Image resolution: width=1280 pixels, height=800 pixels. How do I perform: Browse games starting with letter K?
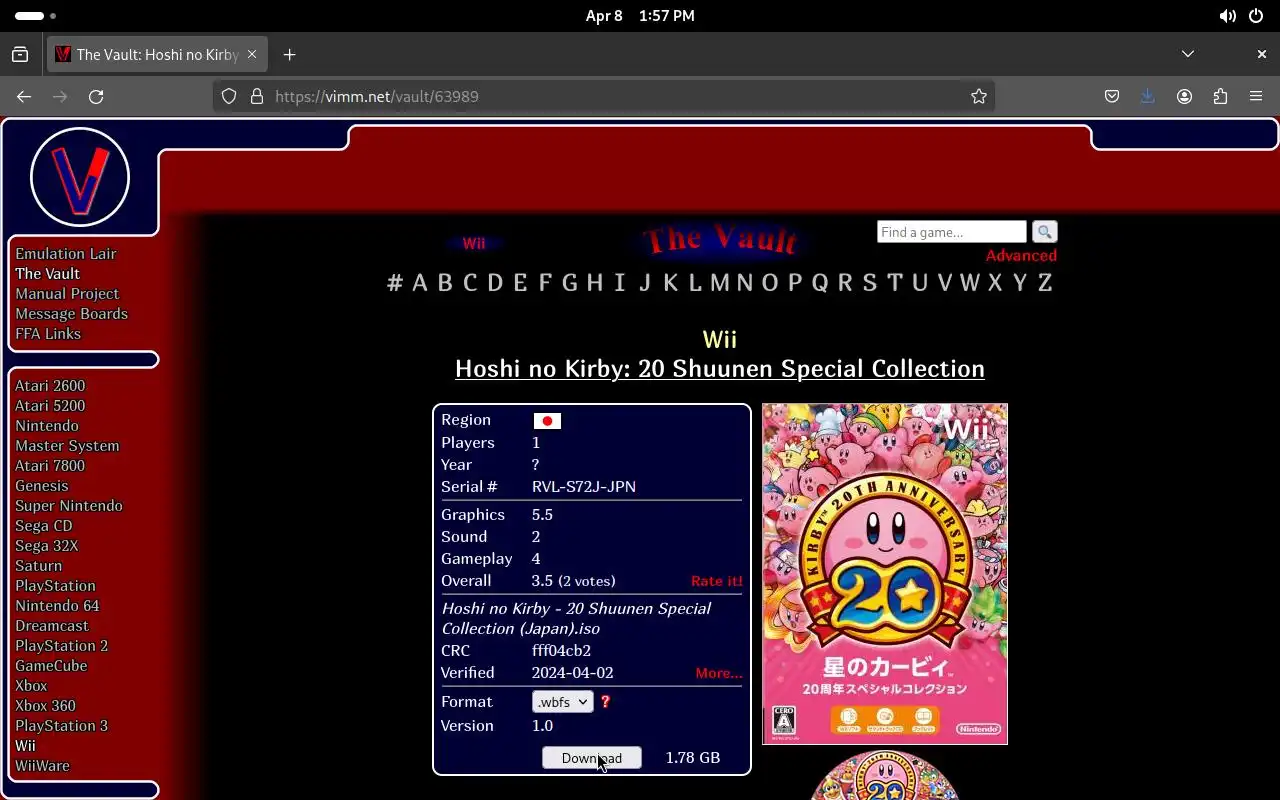point(670,283)
